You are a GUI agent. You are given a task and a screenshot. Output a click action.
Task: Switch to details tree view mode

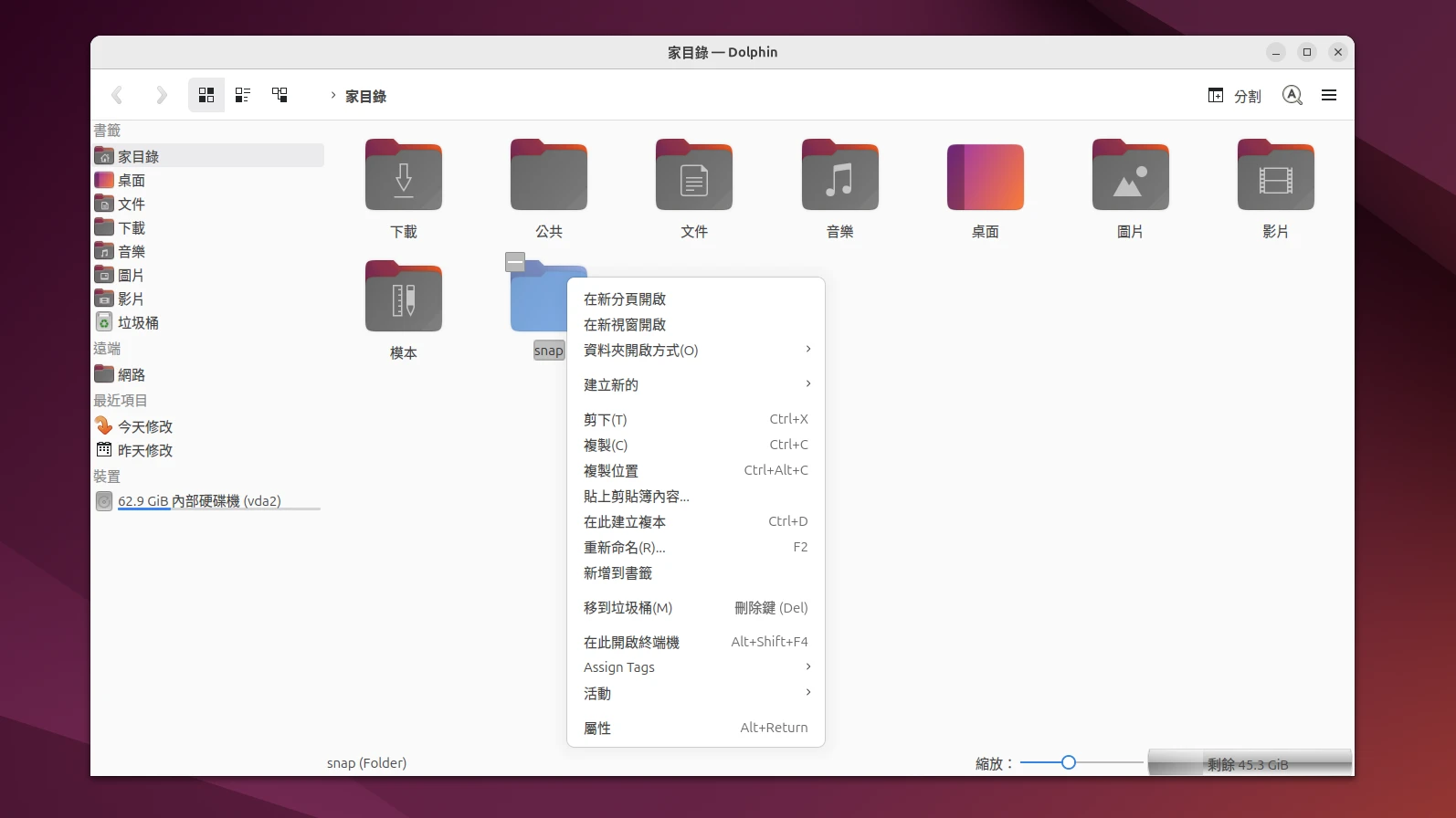pyautogui.click(x=280, y=95)
